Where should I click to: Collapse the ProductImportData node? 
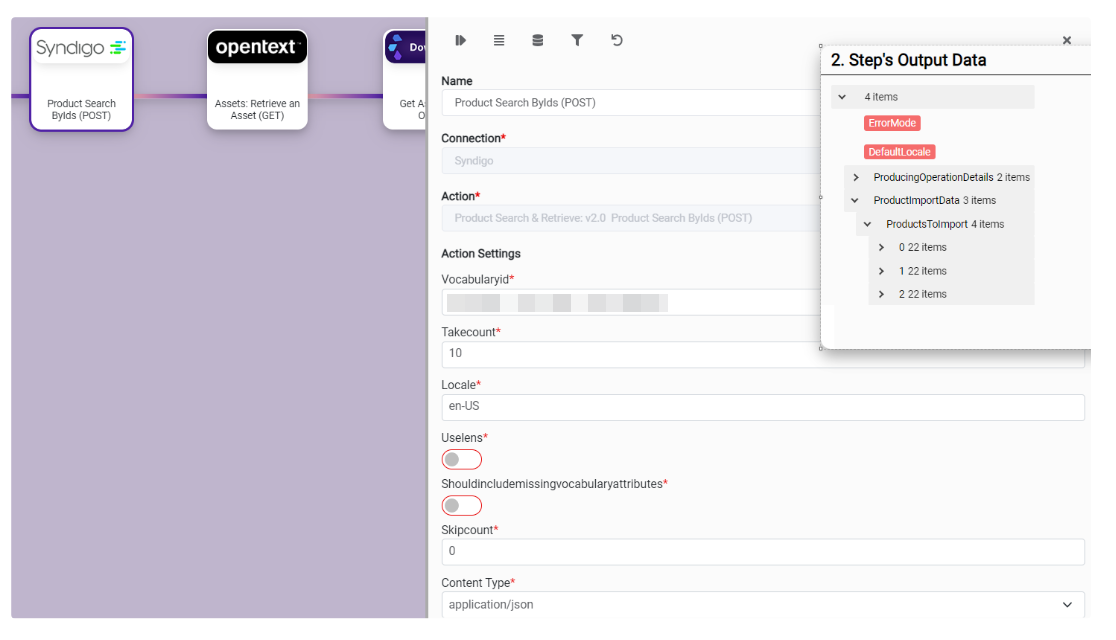tap(855, 200)
